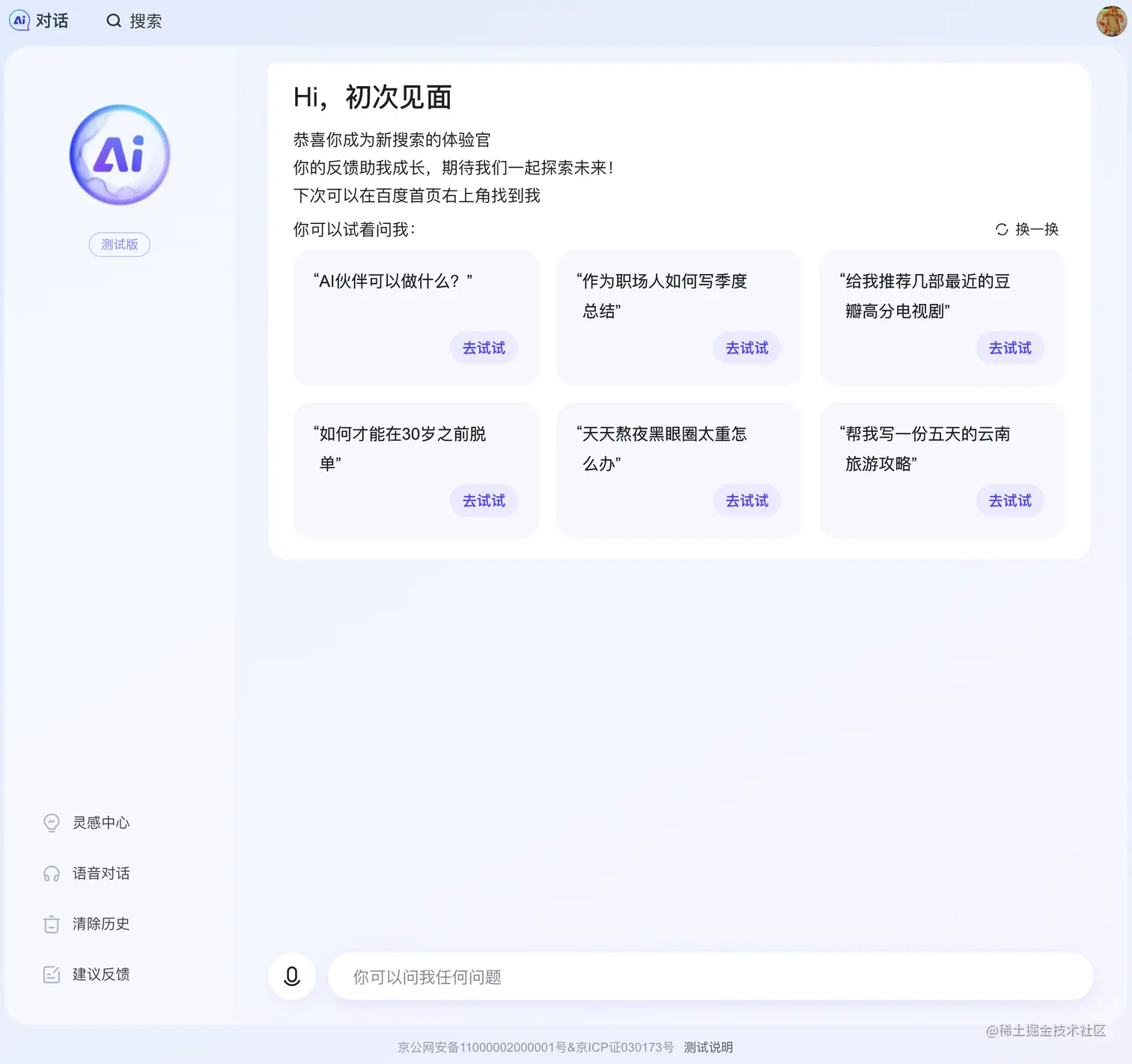Click 去试试 on the 豆瓣高分电视剧 card
This screenshot has width=1132, height=1064.
1009,347
